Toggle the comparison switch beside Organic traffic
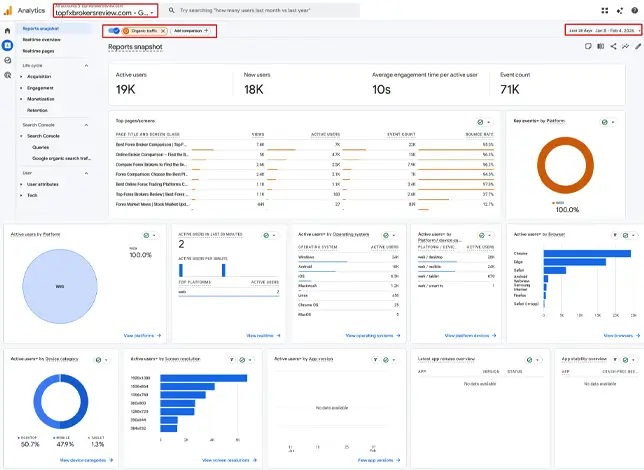 (x=114, y=31)
